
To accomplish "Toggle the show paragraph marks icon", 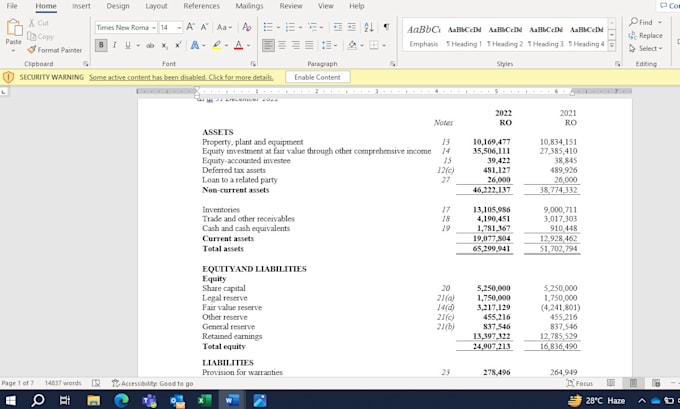I will point(386,27).
